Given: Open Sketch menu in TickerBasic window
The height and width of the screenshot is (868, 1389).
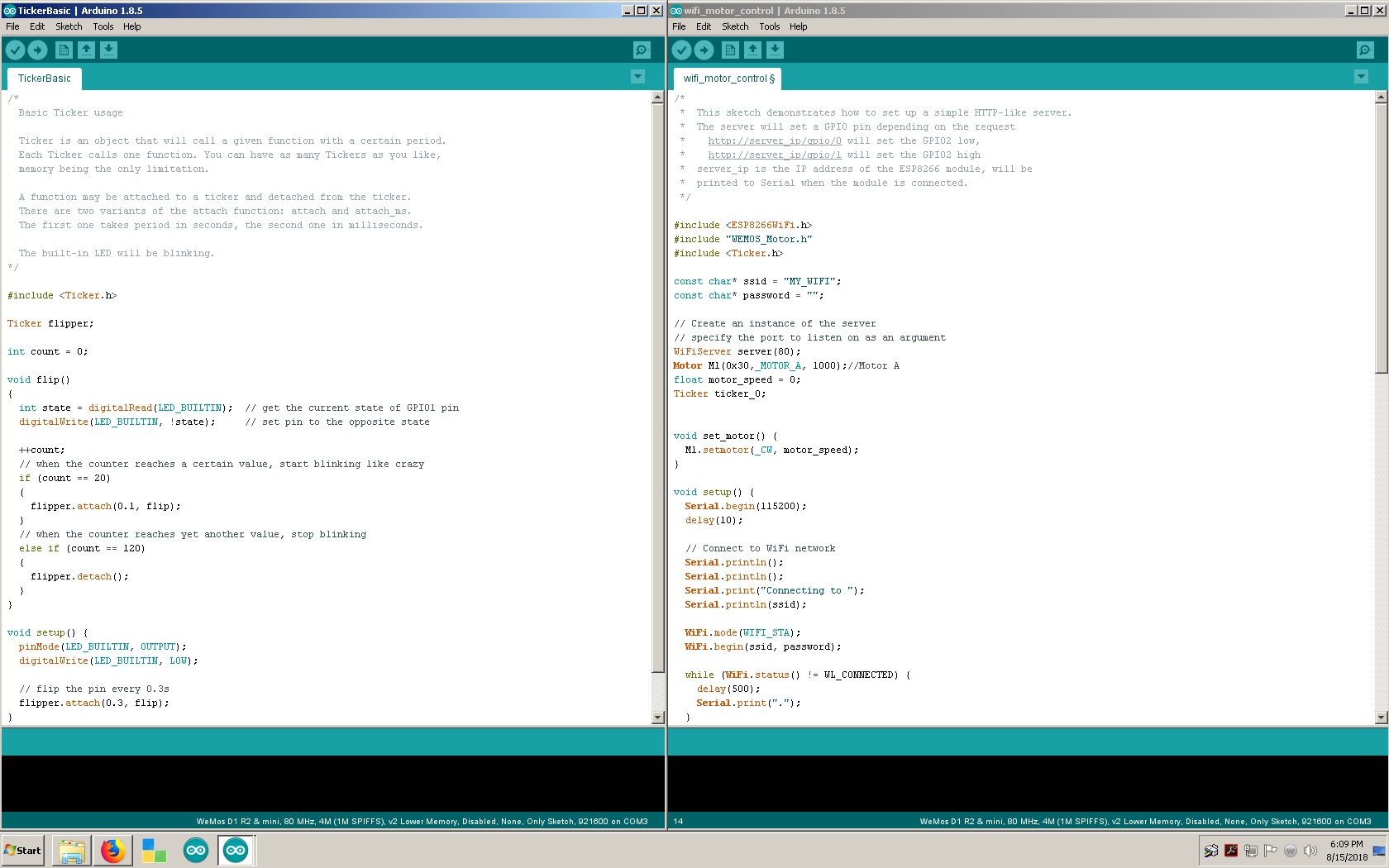Looking at the screenshot, I should pyautogui.click(x=69, y=26).
